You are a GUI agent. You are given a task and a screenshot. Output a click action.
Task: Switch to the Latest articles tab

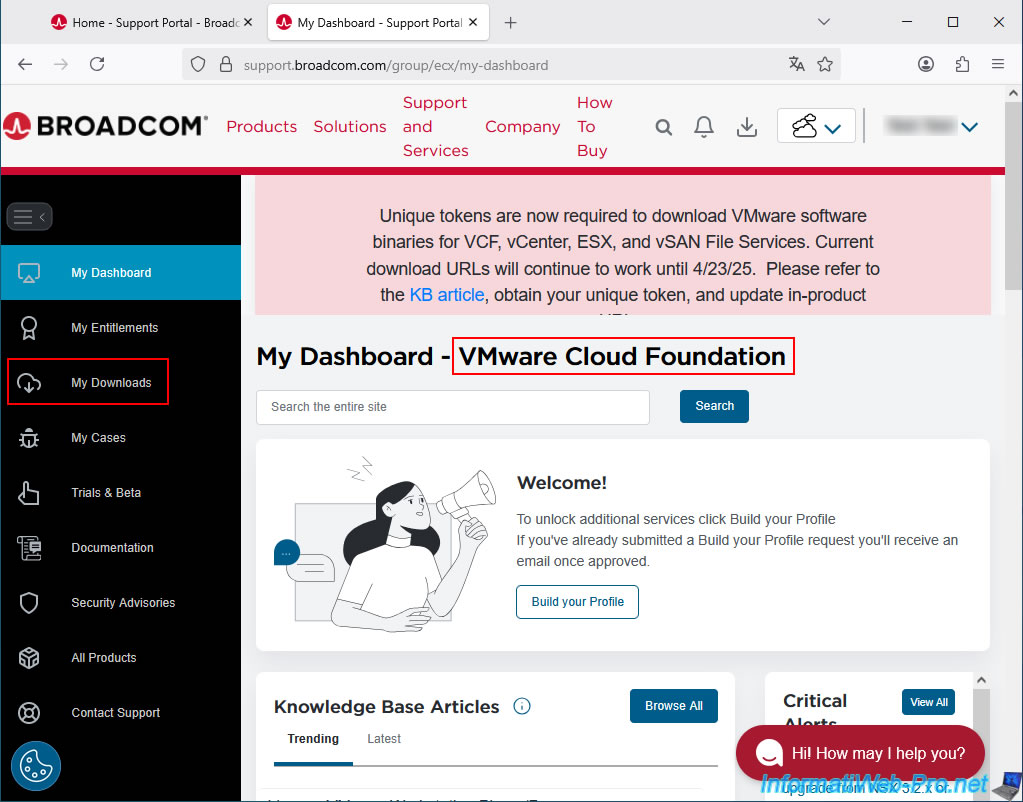(384, 739)
